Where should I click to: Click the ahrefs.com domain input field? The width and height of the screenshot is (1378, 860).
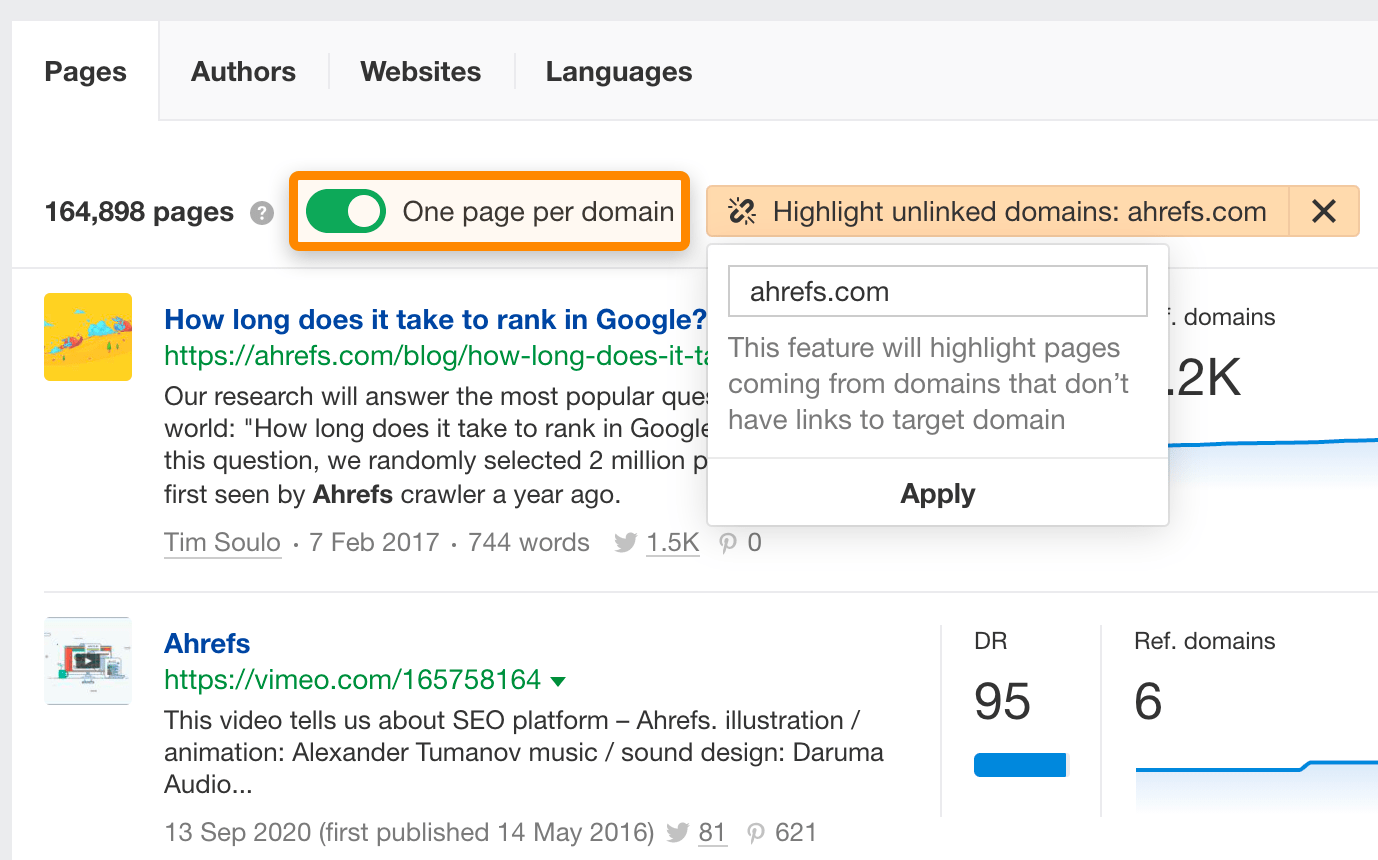tap(937, 292)
